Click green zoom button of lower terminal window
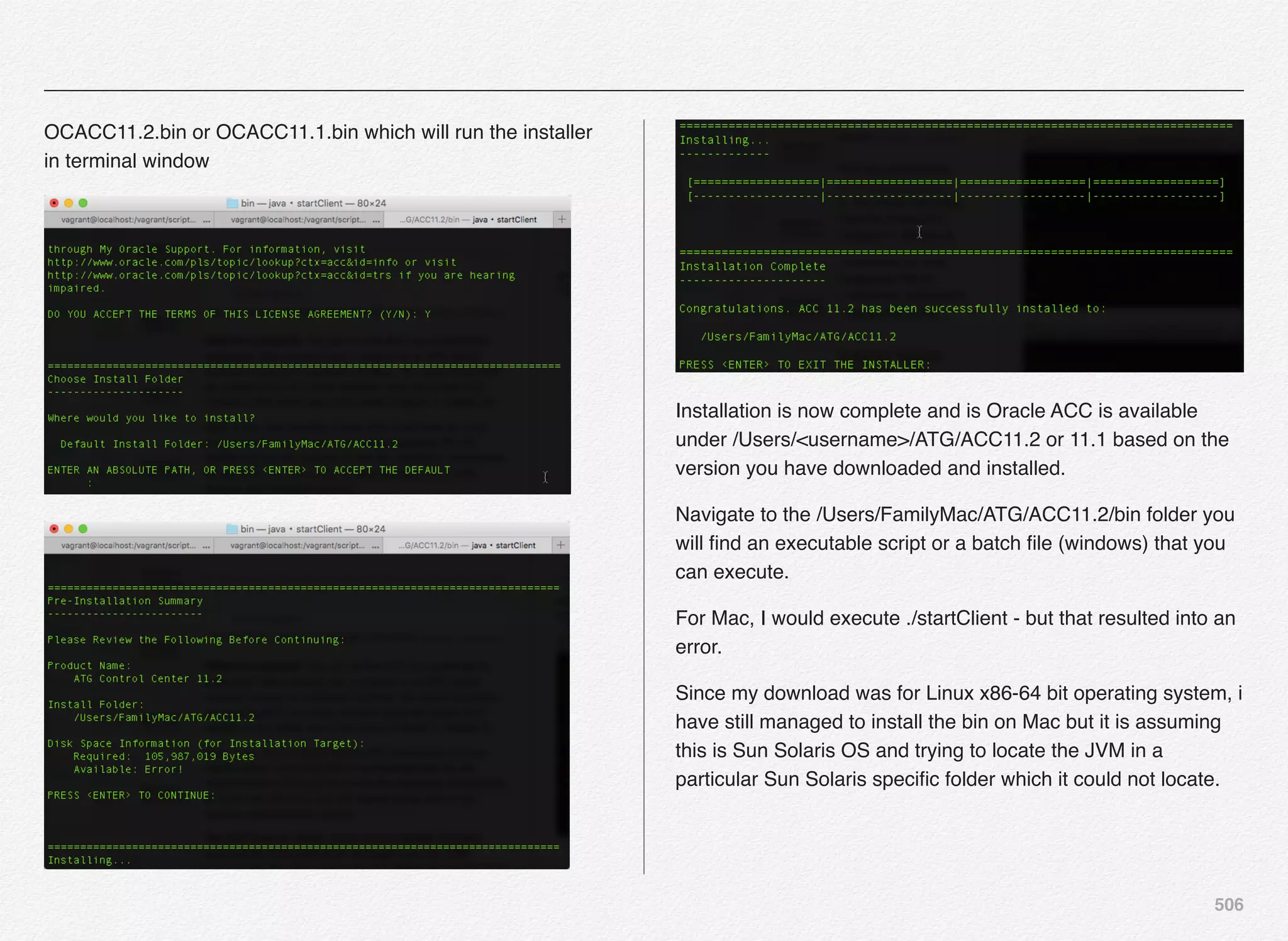 (x=83, y=529)
